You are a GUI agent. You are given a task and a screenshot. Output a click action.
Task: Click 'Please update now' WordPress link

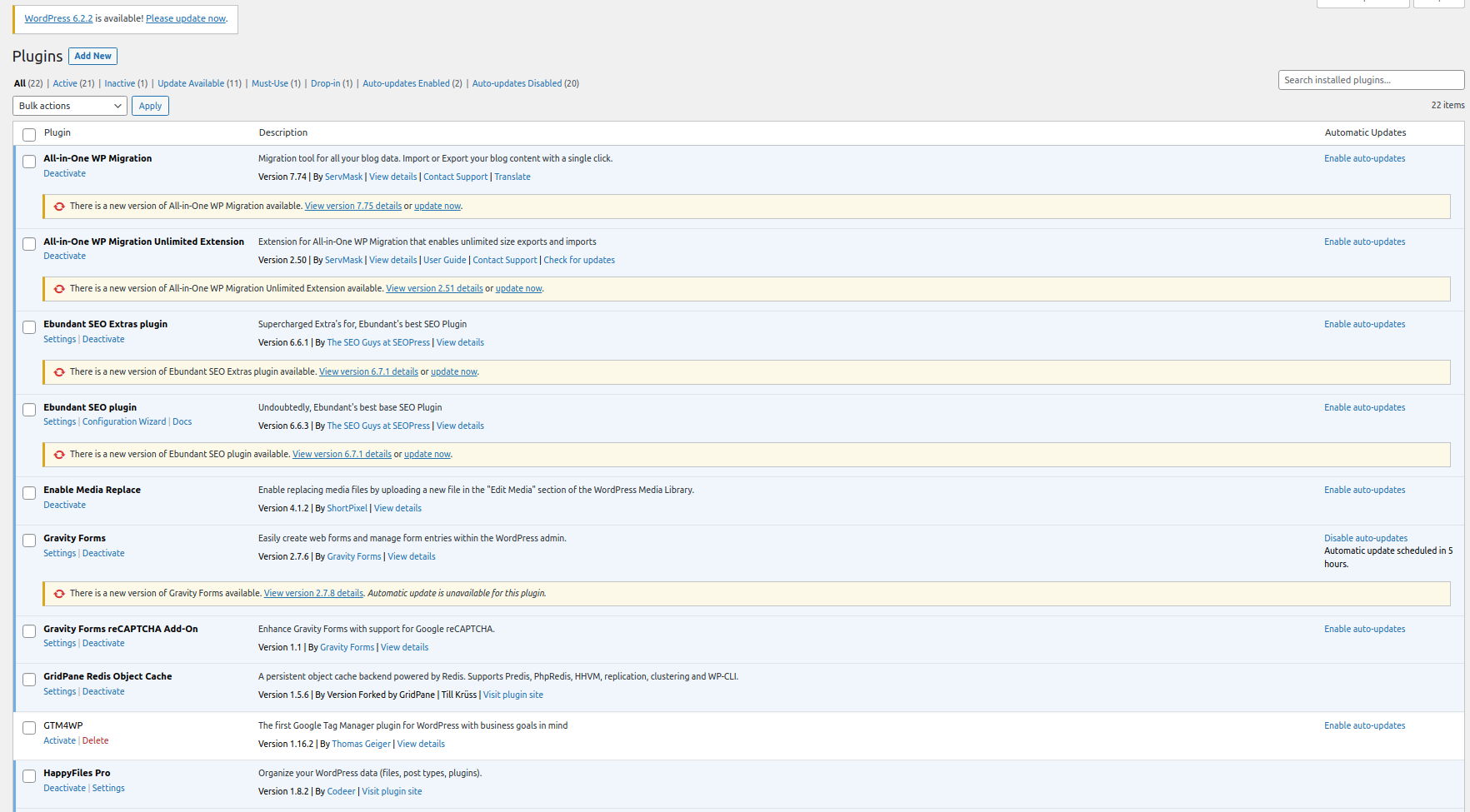pos(186,18)
